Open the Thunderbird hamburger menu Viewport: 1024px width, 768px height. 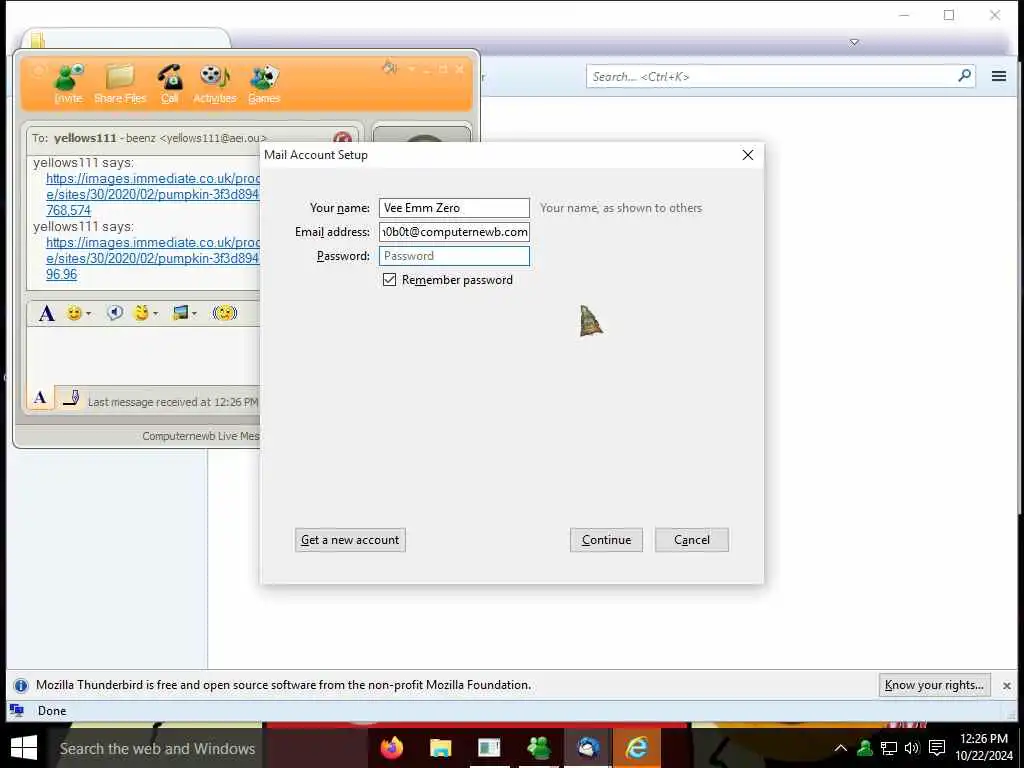point(999,76)
